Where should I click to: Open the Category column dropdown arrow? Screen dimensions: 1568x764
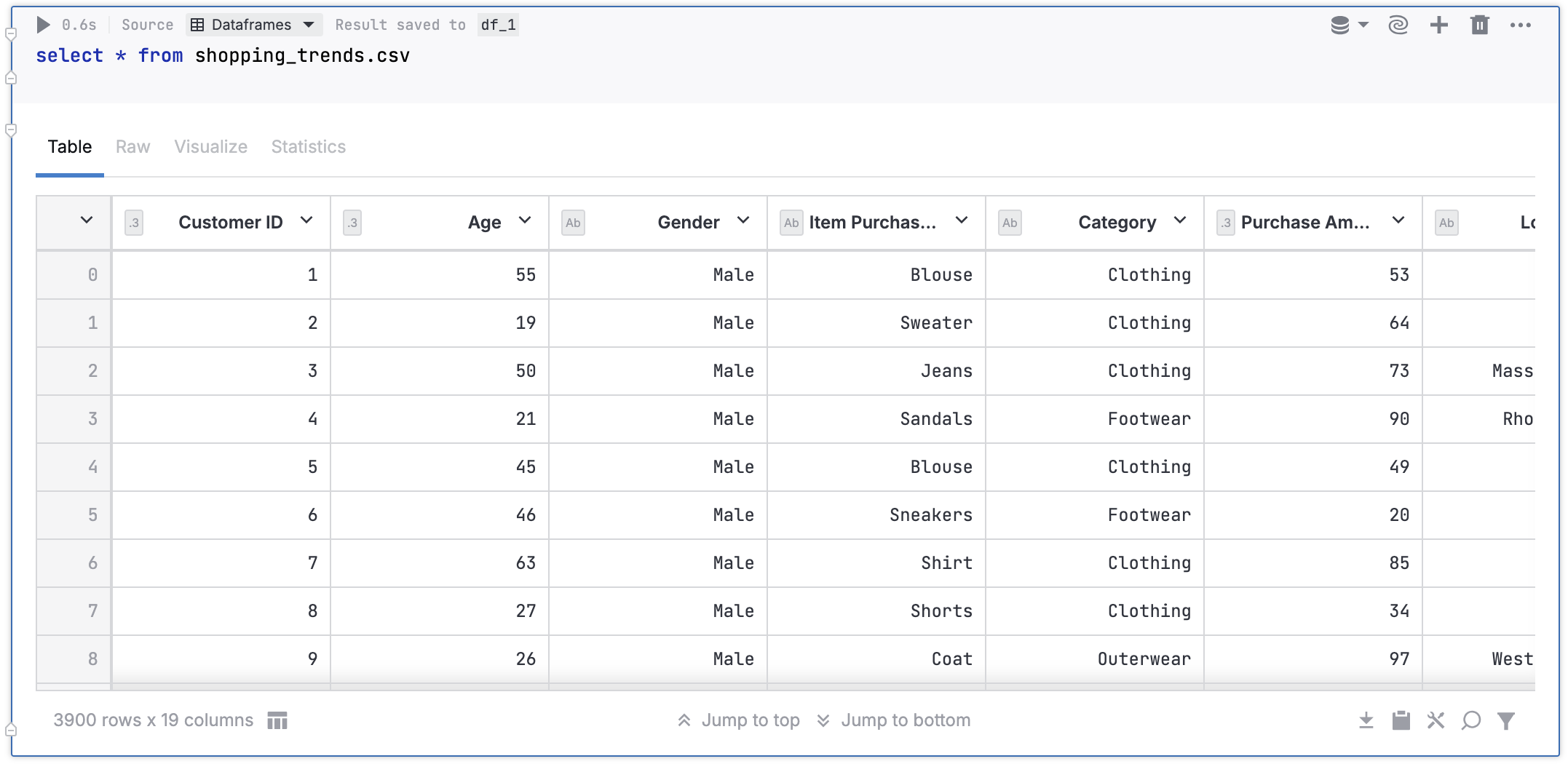click(x=1180, y=220)
